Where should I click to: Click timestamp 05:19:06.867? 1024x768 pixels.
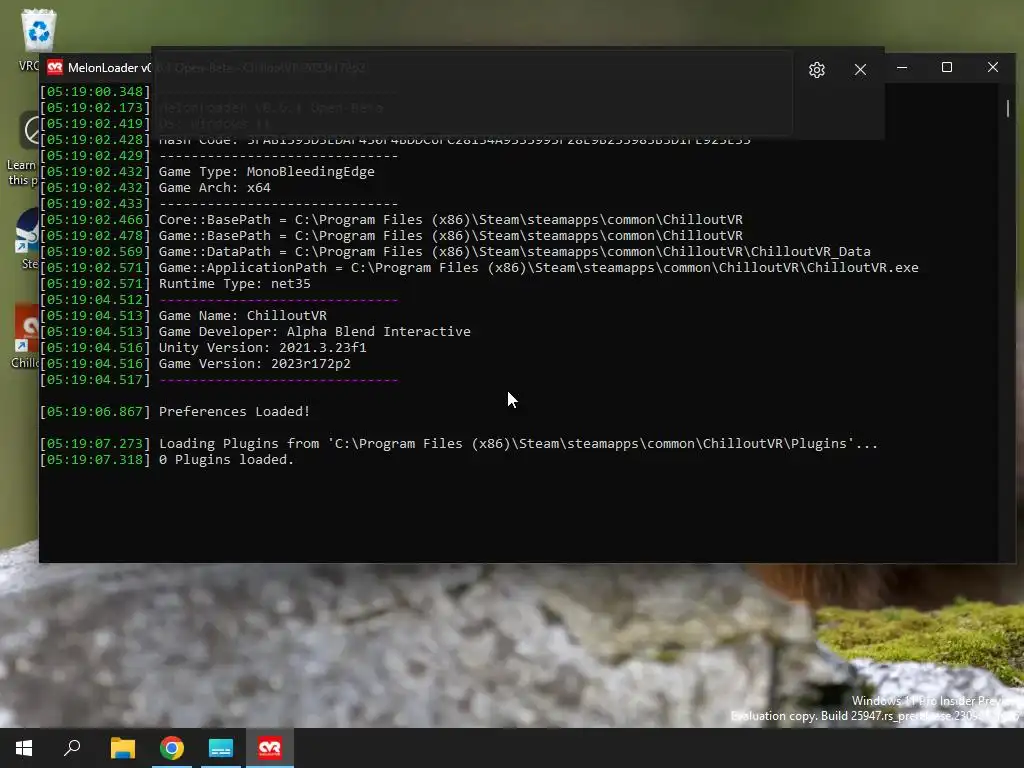pos(95,412)
